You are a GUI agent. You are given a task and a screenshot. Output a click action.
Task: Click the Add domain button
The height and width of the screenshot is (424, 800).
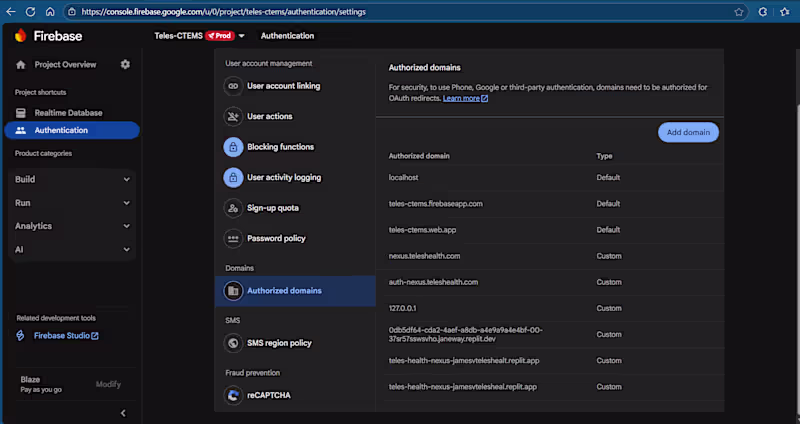[688, 132]
